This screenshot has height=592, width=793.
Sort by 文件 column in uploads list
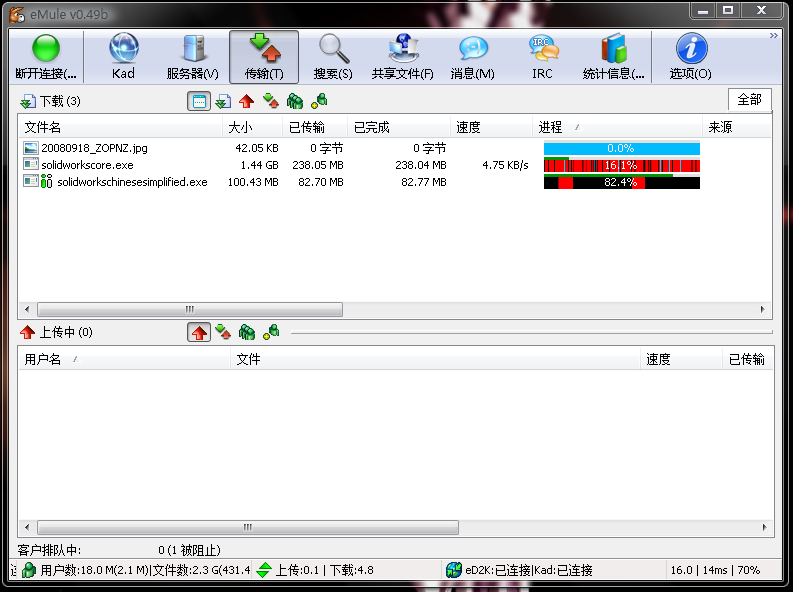(x=435, y=359)
